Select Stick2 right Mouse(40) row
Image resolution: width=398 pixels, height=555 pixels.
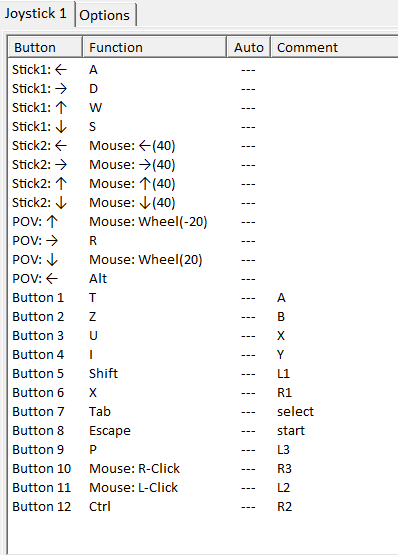point(203,165)
